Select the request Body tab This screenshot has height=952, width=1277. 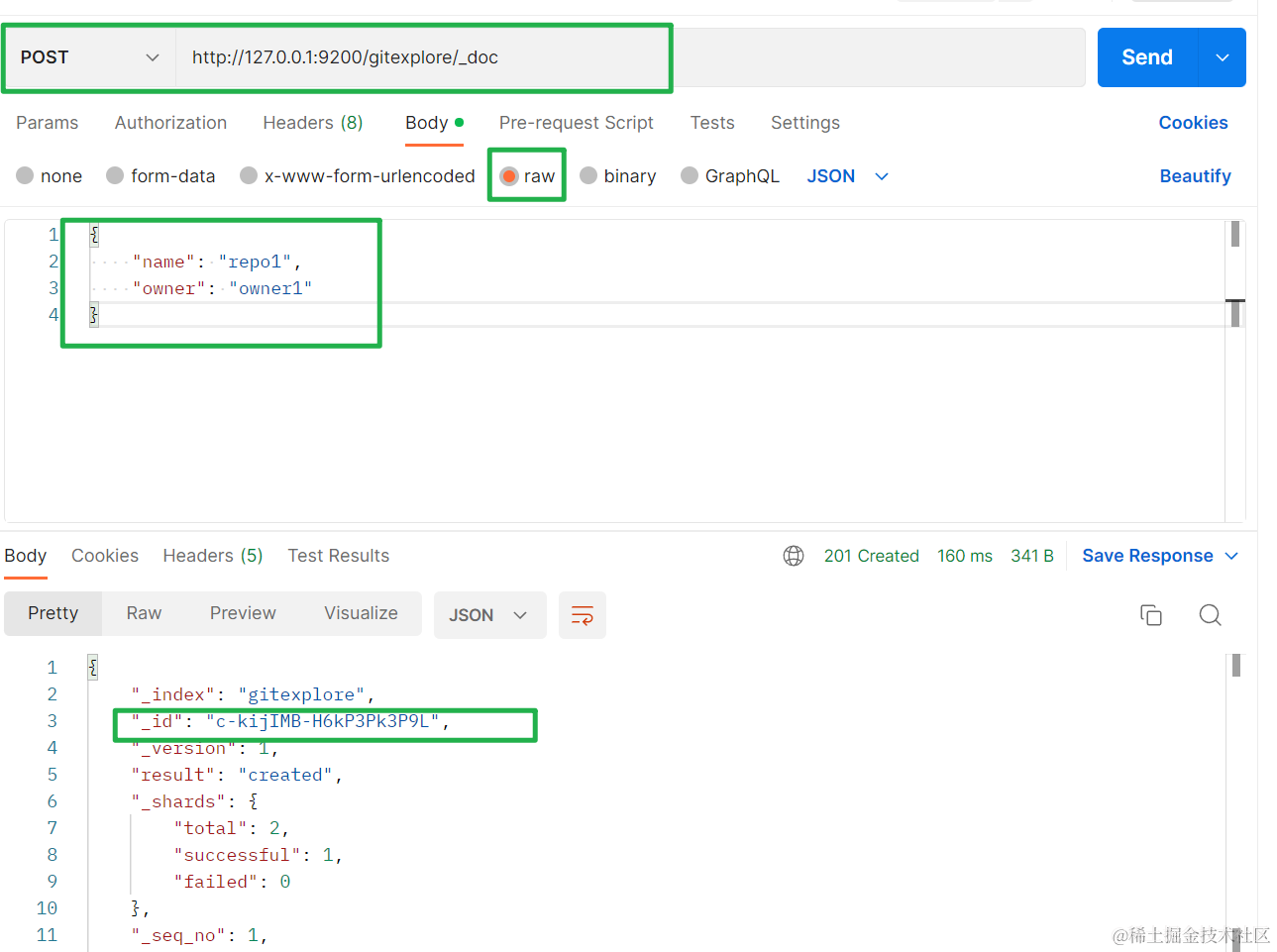click(x=434, y=123)
